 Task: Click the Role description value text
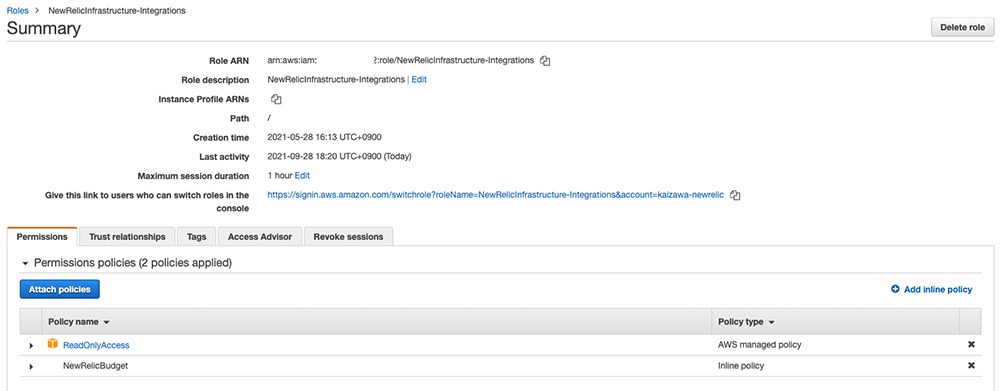pos(336,80)
